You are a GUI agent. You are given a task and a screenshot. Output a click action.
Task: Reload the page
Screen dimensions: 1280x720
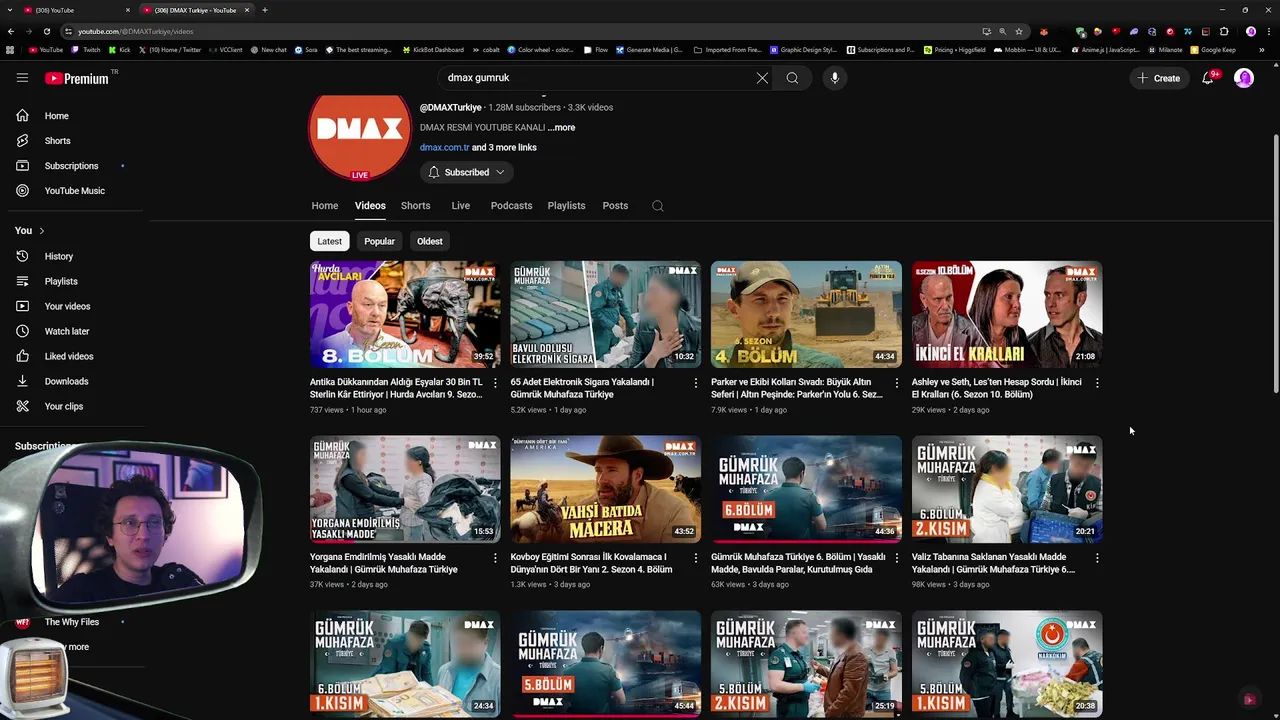[x=47, y=31]
